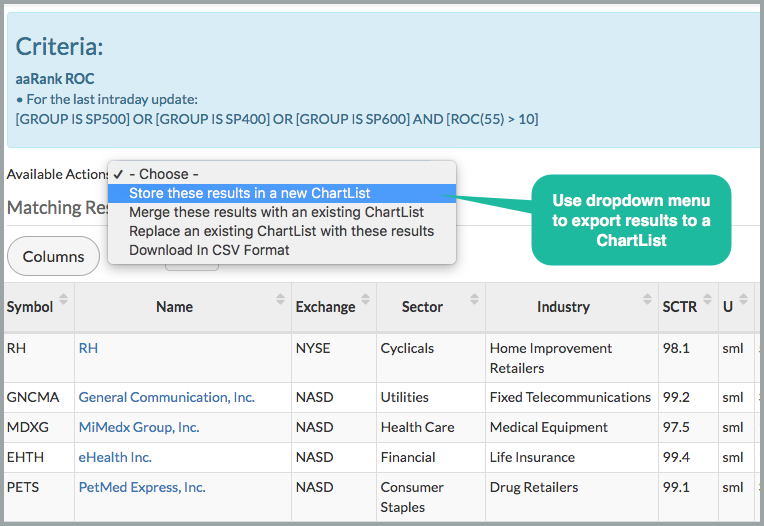Open the RH company link
The image size is (764, 526).
pyautogui.click(x=88, y=348)
